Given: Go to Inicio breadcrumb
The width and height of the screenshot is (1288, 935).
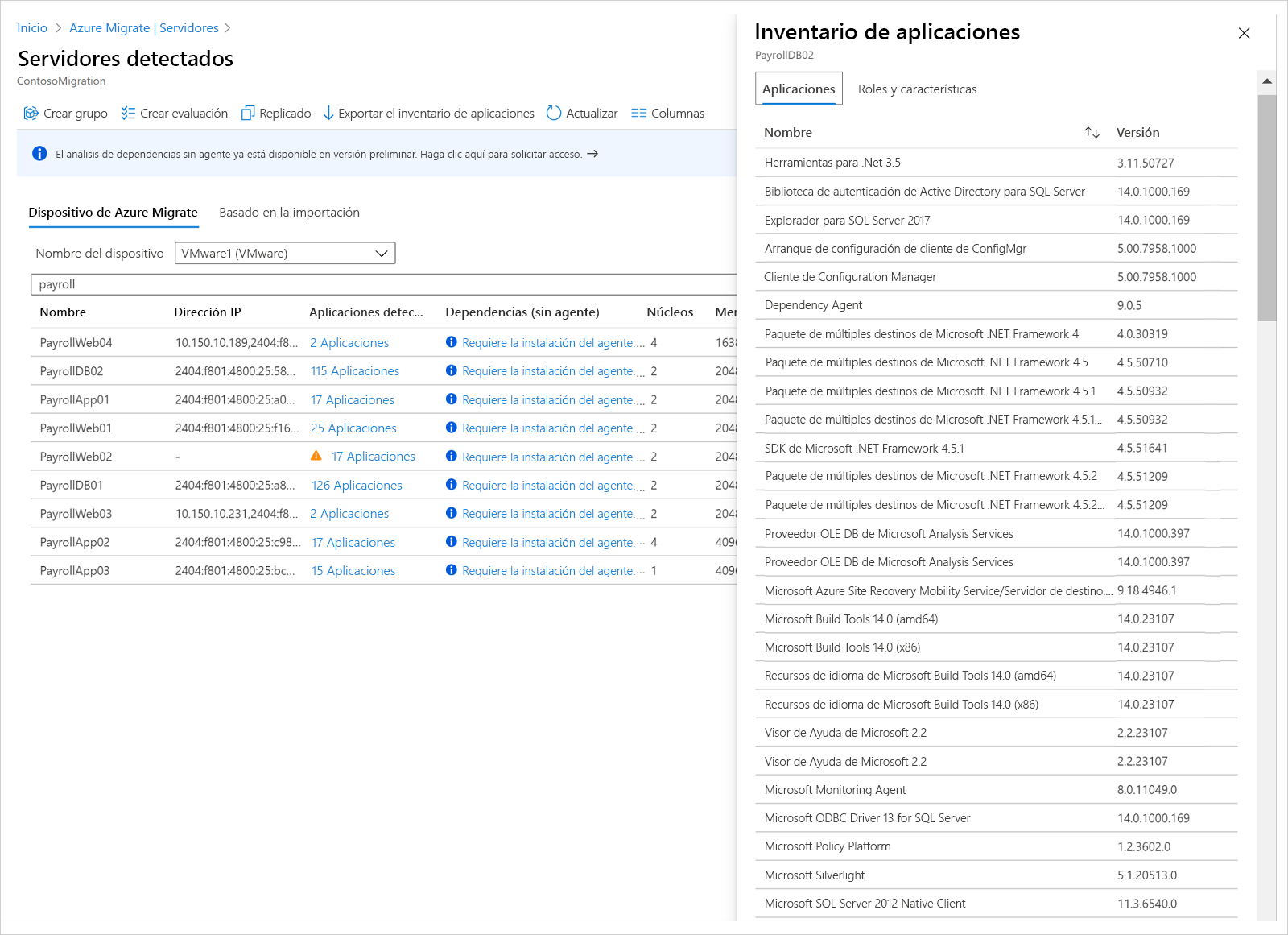Looking at the screenshot, I should [x=32, y=28].
